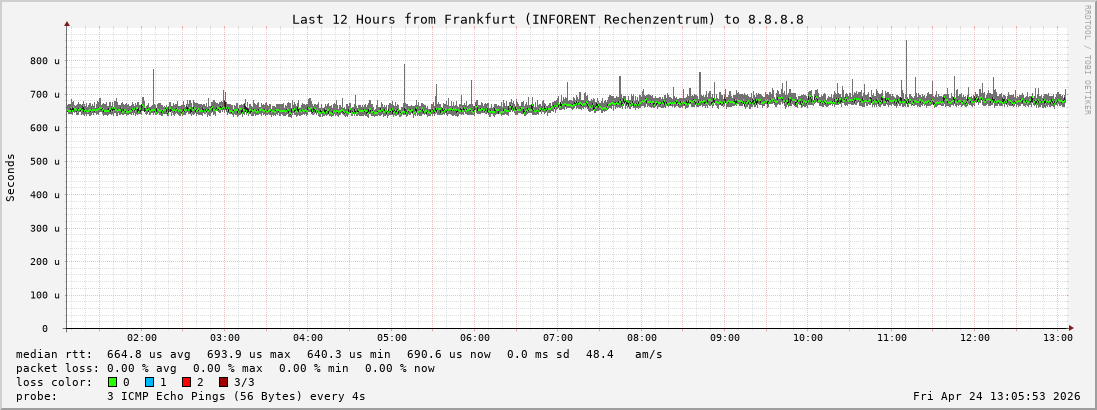The width and height of the screenshot is (1097, 410).
Task: Click the 08:00 time axis label
Action: pos(641,338)
